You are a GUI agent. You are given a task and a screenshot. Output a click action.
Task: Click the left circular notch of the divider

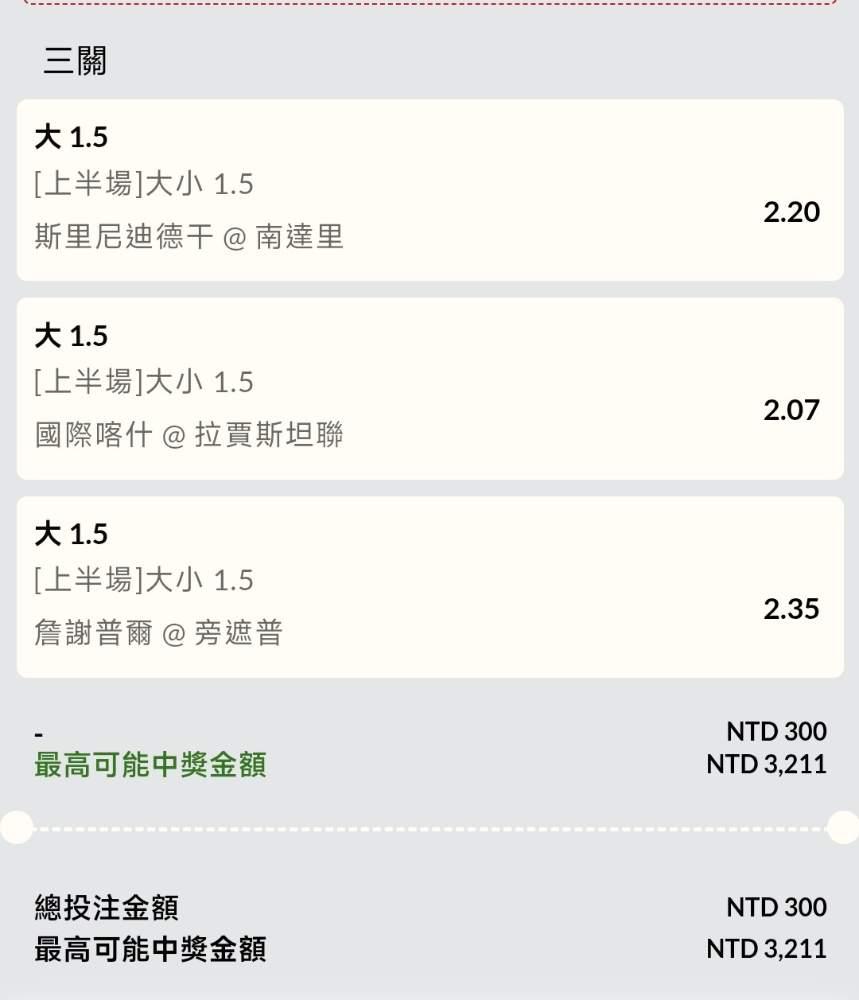point(16,827)
